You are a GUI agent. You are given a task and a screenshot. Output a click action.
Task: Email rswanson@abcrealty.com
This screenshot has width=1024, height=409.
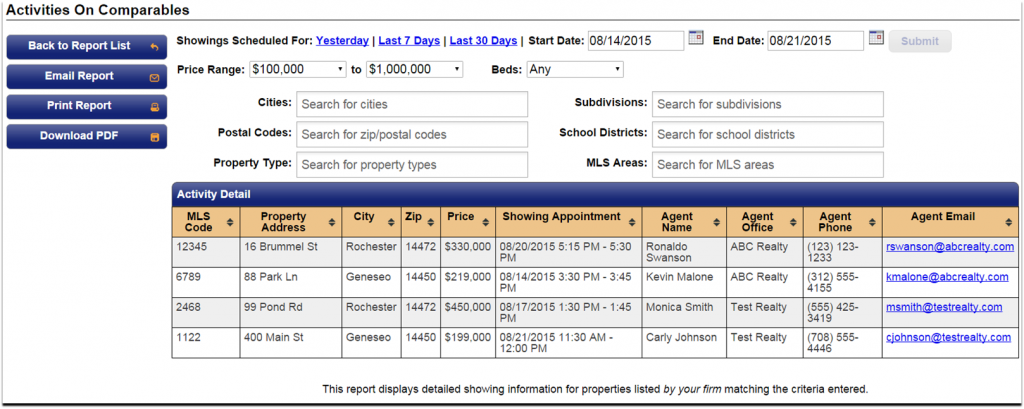950,247
